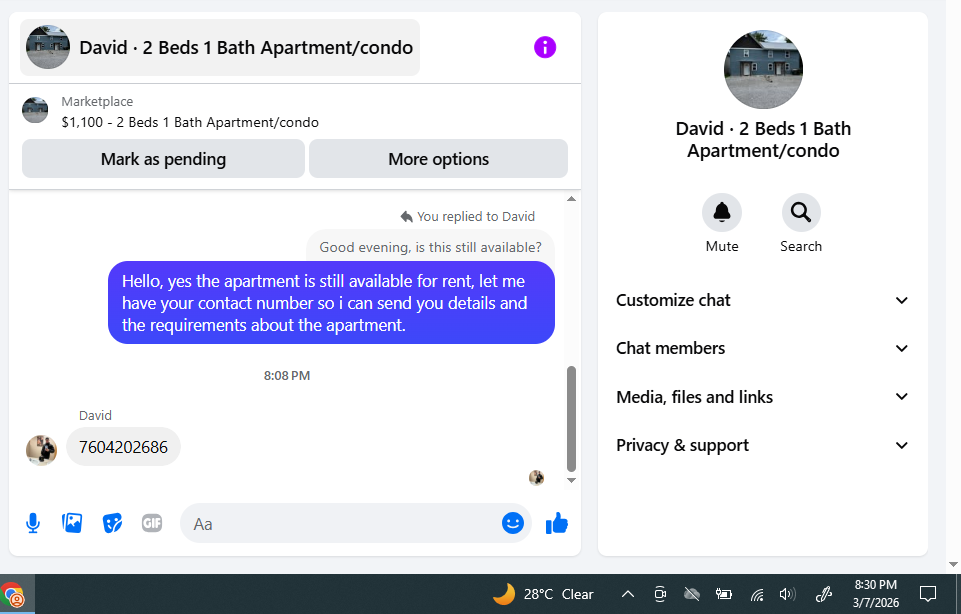Image resolution: width=961 pixels, height=614 pixels.
Task: Expand Media, files and links section
Action: click(762, 397)
